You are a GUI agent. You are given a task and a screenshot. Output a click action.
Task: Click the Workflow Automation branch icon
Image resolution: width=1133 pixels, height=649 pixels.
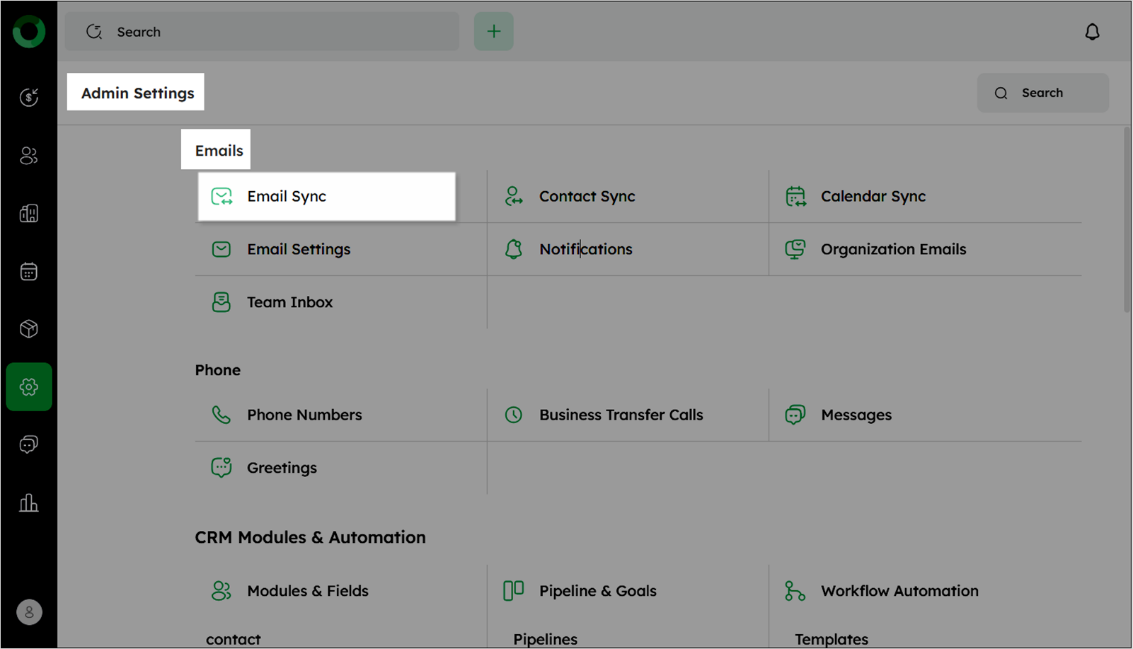795,591
